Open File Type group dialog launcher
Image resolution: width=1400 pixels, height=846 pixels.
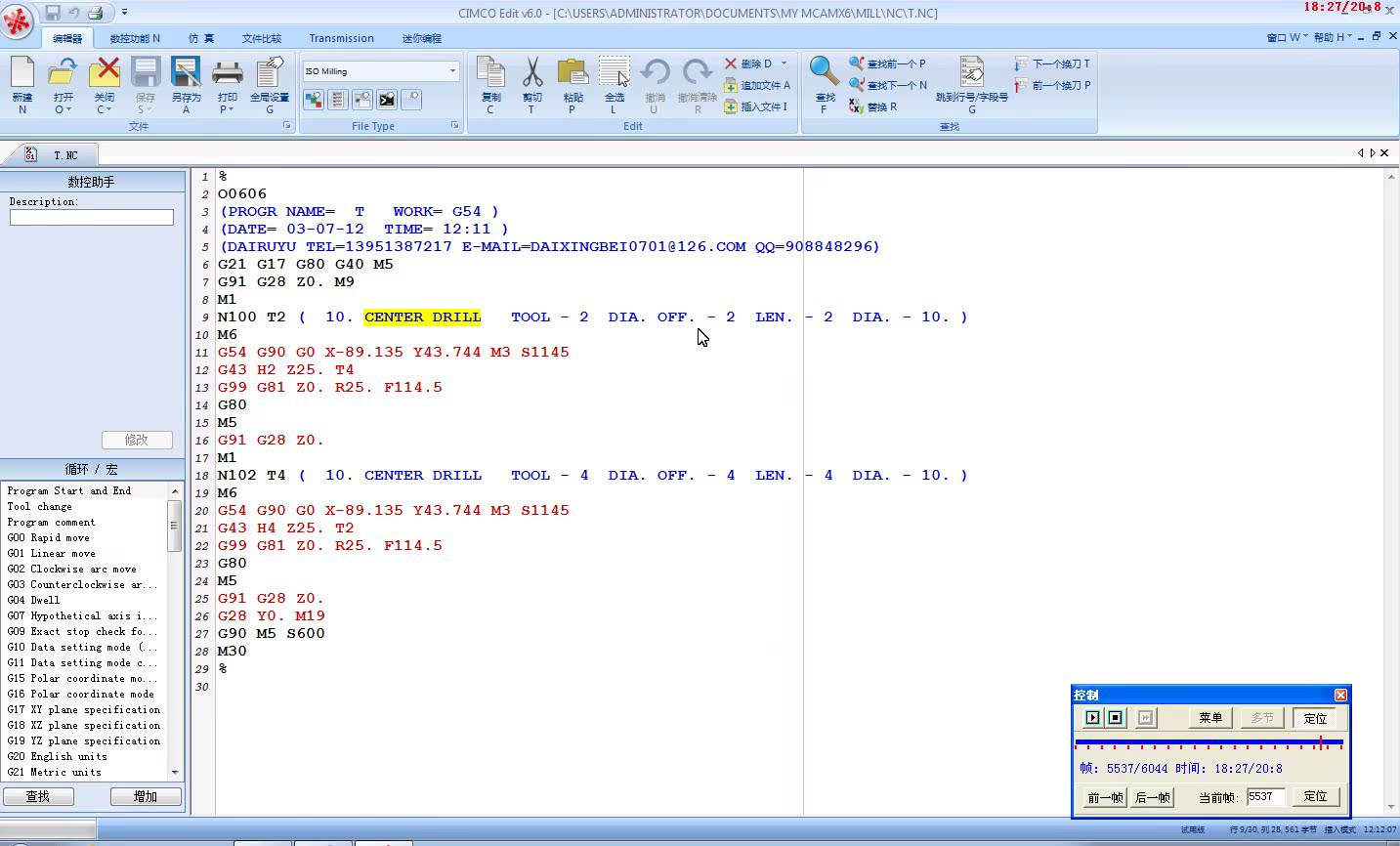455,126
